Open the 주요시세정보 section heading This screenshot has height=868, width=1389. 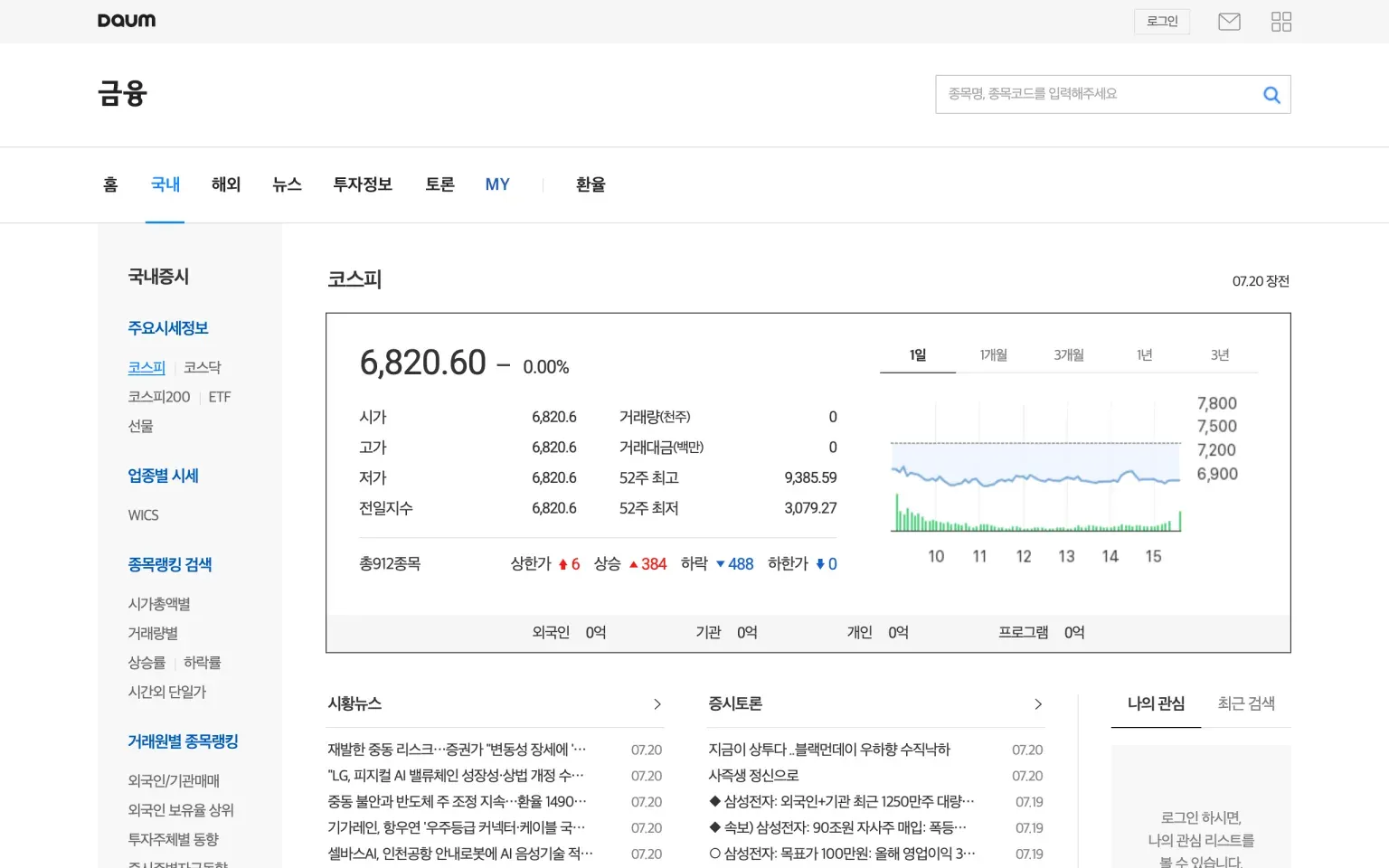(x=168, y=328)
